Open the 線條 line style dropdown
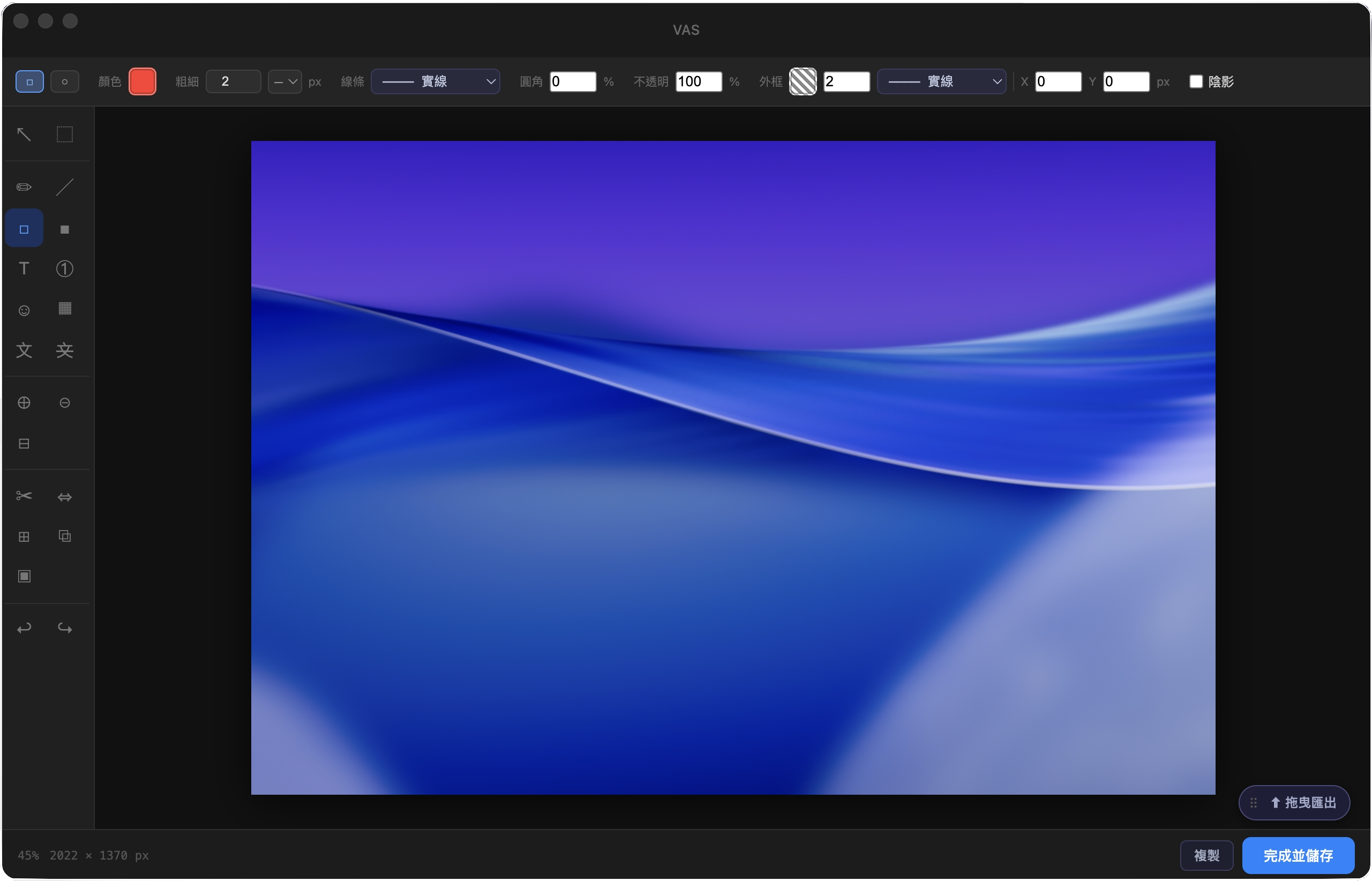1372x881 pixels. (435, 82)
